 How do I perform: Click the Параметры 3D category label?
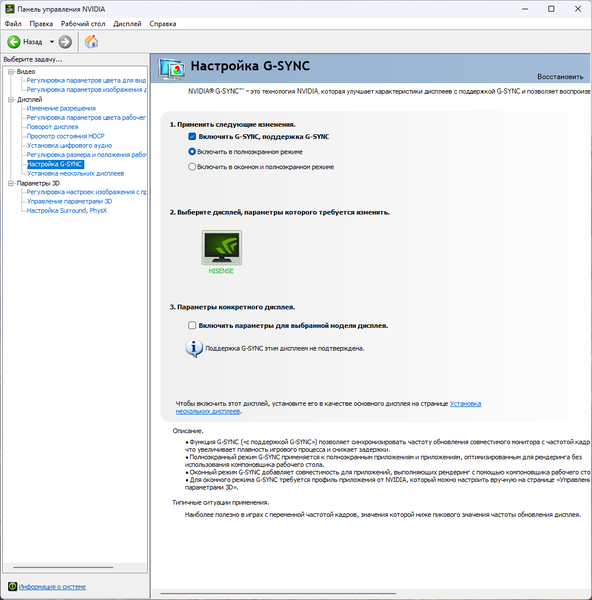pyautogui.click(x=38, y=183)
